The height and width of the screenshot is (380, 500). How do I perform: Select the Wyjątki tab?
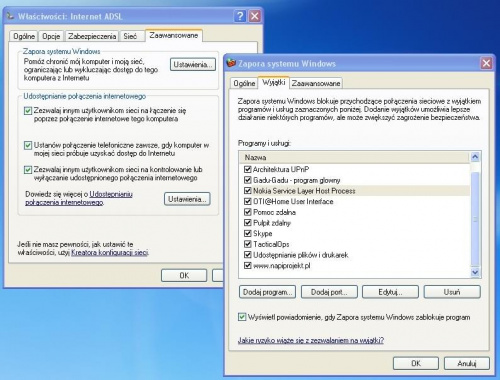point(273,82)
